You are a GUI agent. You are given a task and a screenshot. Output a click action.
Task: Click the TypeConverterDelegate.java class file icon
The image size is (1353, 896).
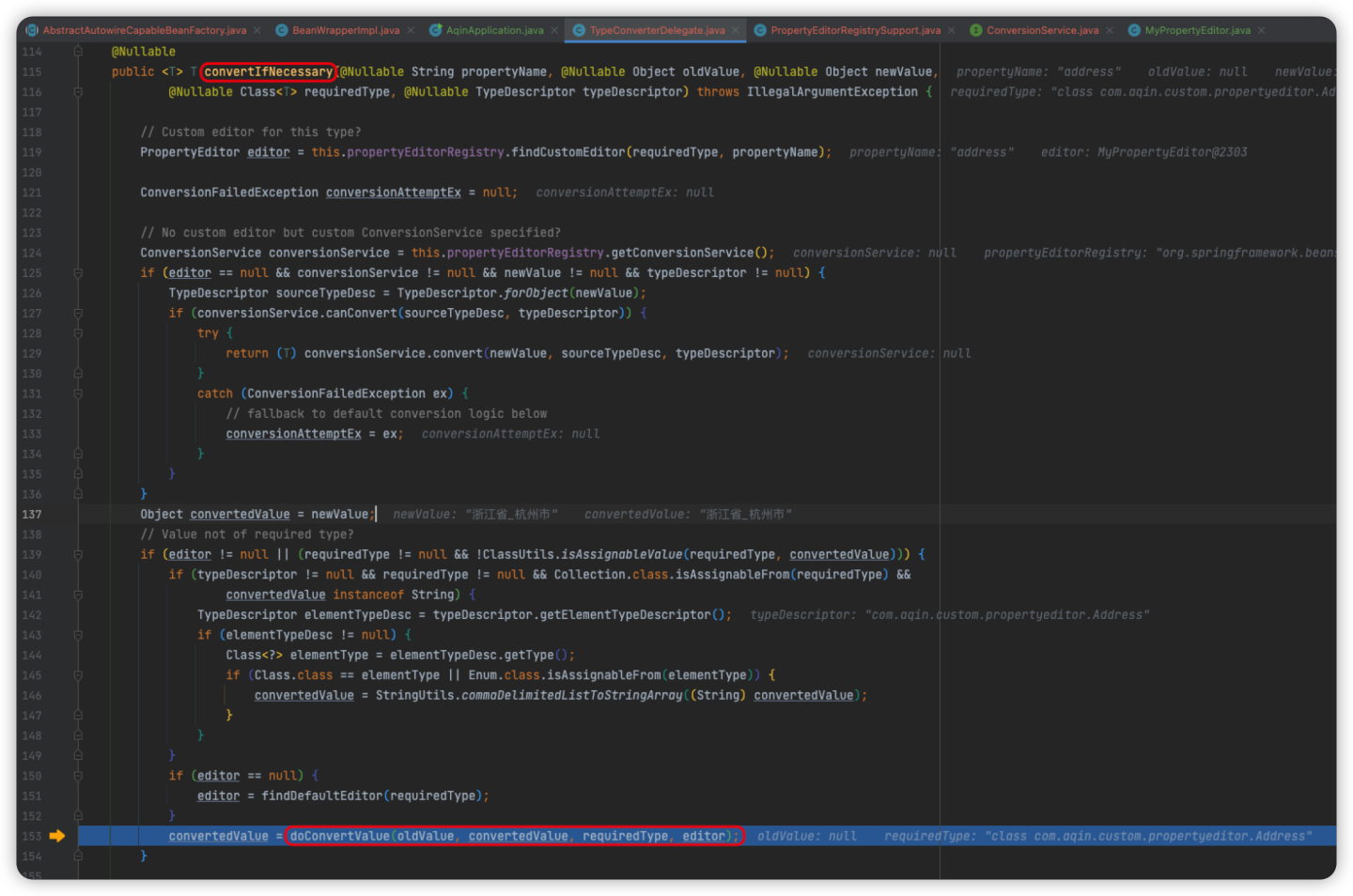[579, 30]
